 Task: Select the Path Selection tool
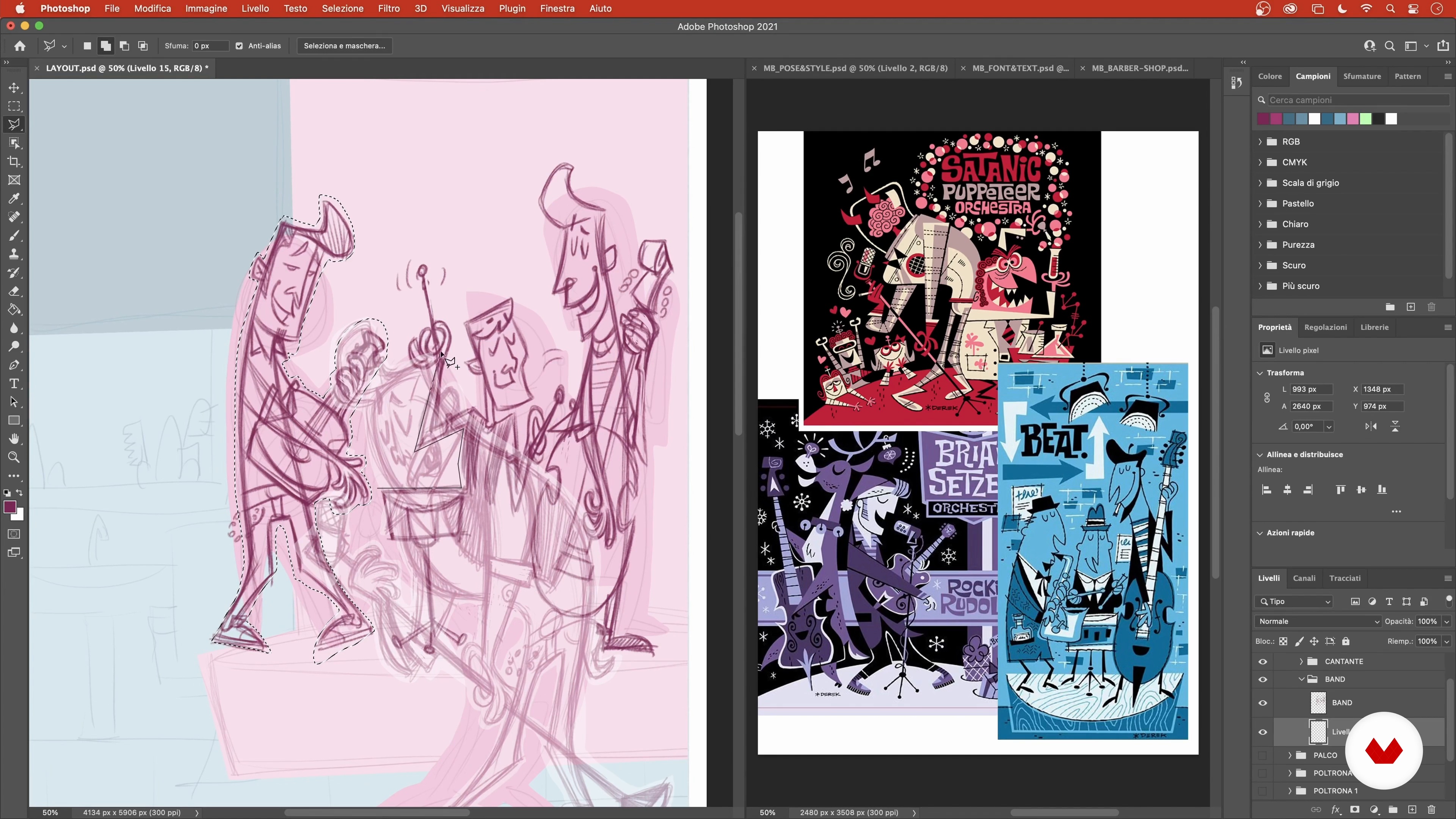[14, 402]
